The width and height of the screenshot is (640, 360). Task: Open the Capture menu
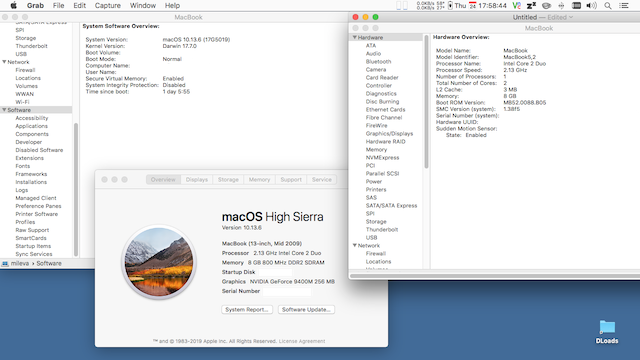[107, 5]
